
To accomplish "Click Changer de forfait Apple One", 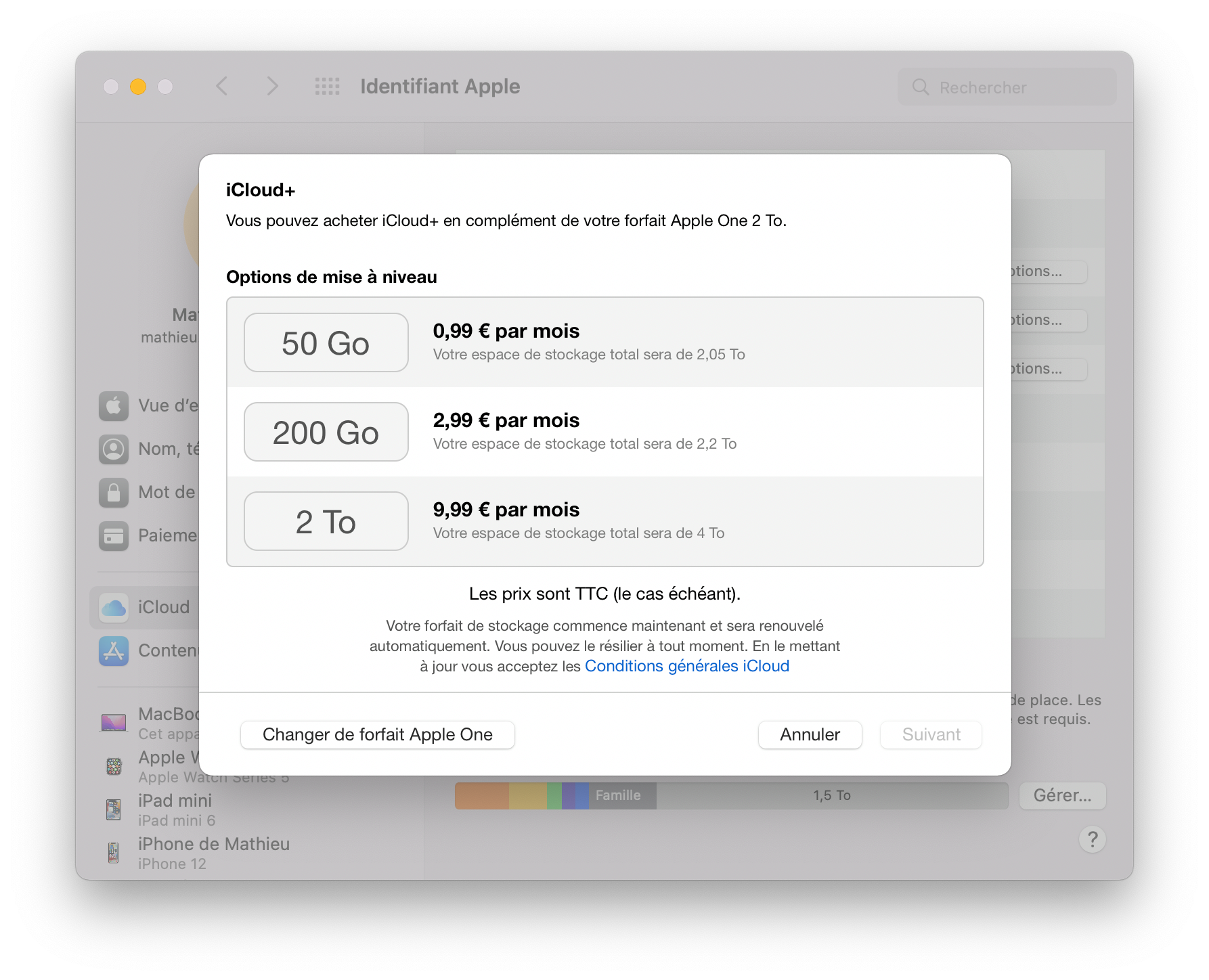I will point(377,735).
